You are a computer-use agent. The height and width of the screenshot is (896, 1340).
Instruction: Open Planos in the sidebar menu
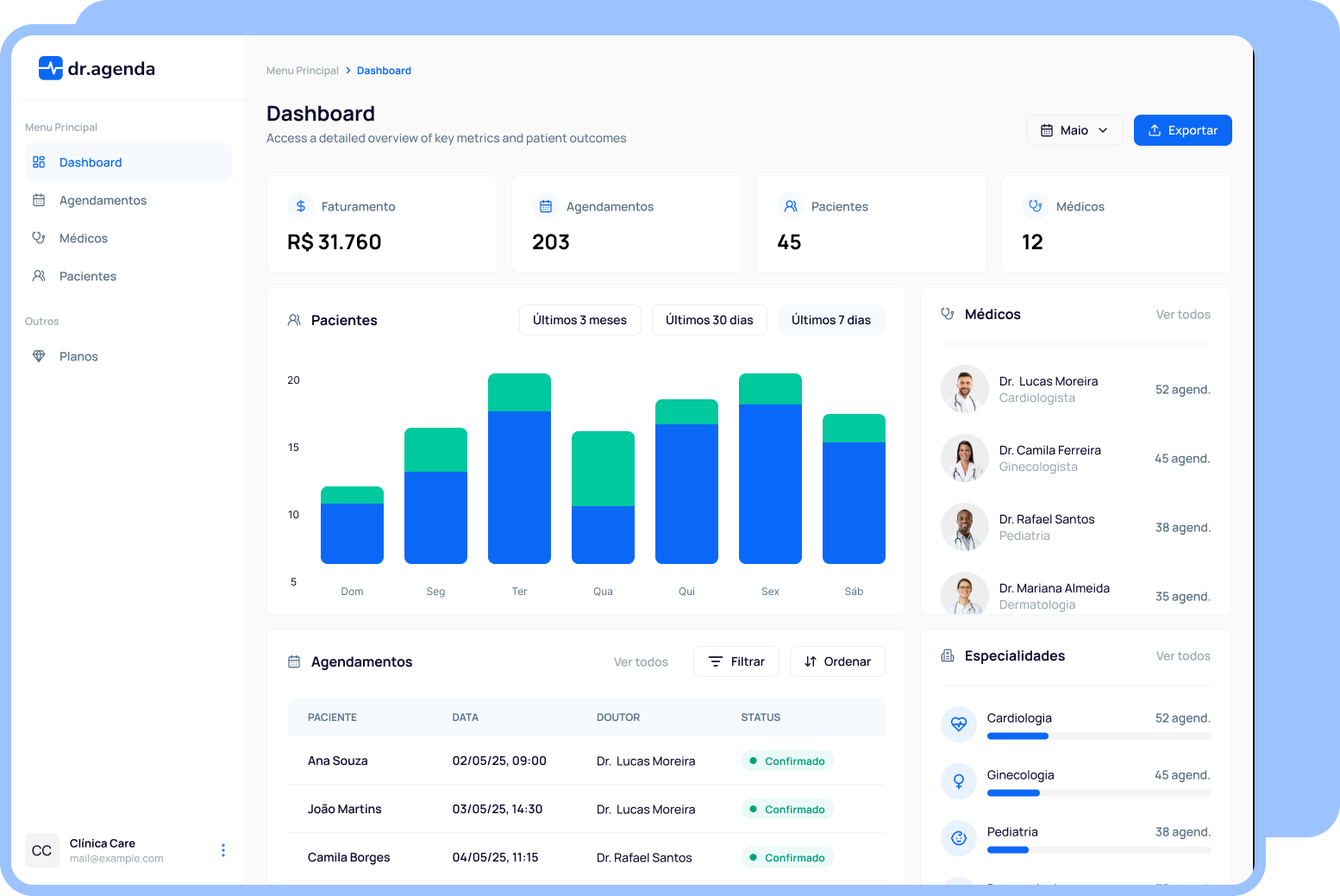coord(78,356)
